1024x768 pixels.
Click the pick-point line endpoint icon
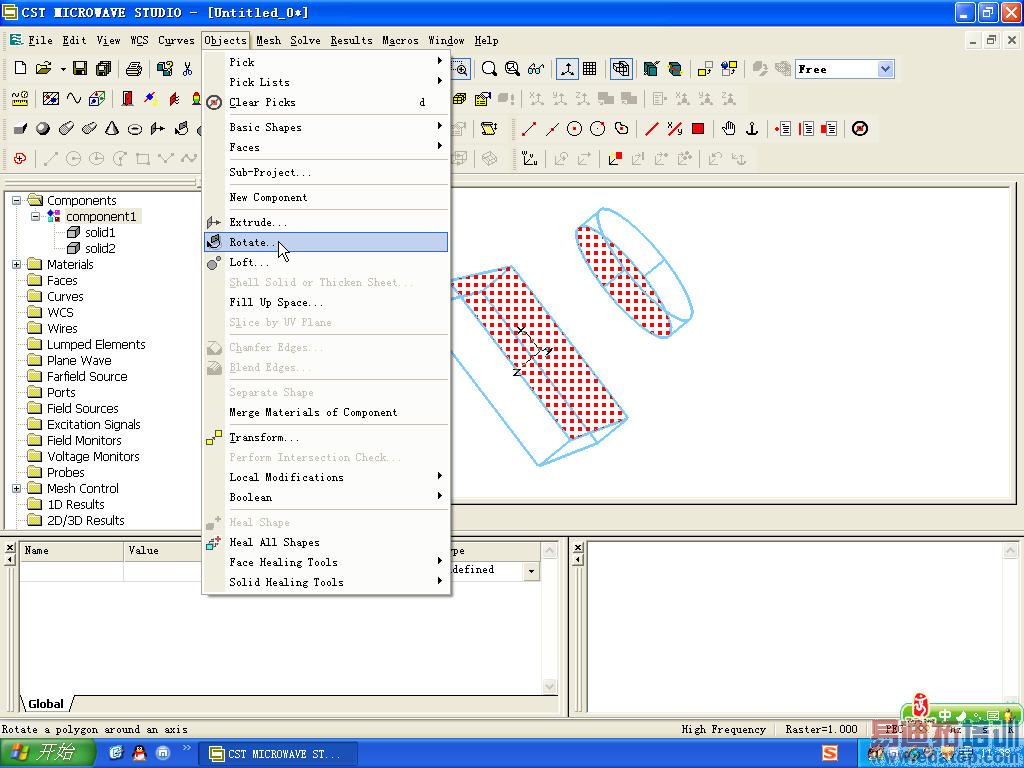tap(528, 129)
